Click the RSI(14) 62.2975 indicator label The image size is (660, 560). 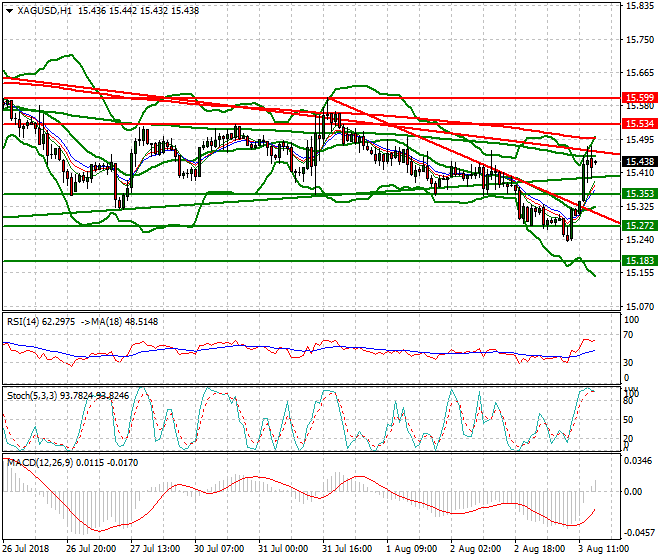point(41,322)
